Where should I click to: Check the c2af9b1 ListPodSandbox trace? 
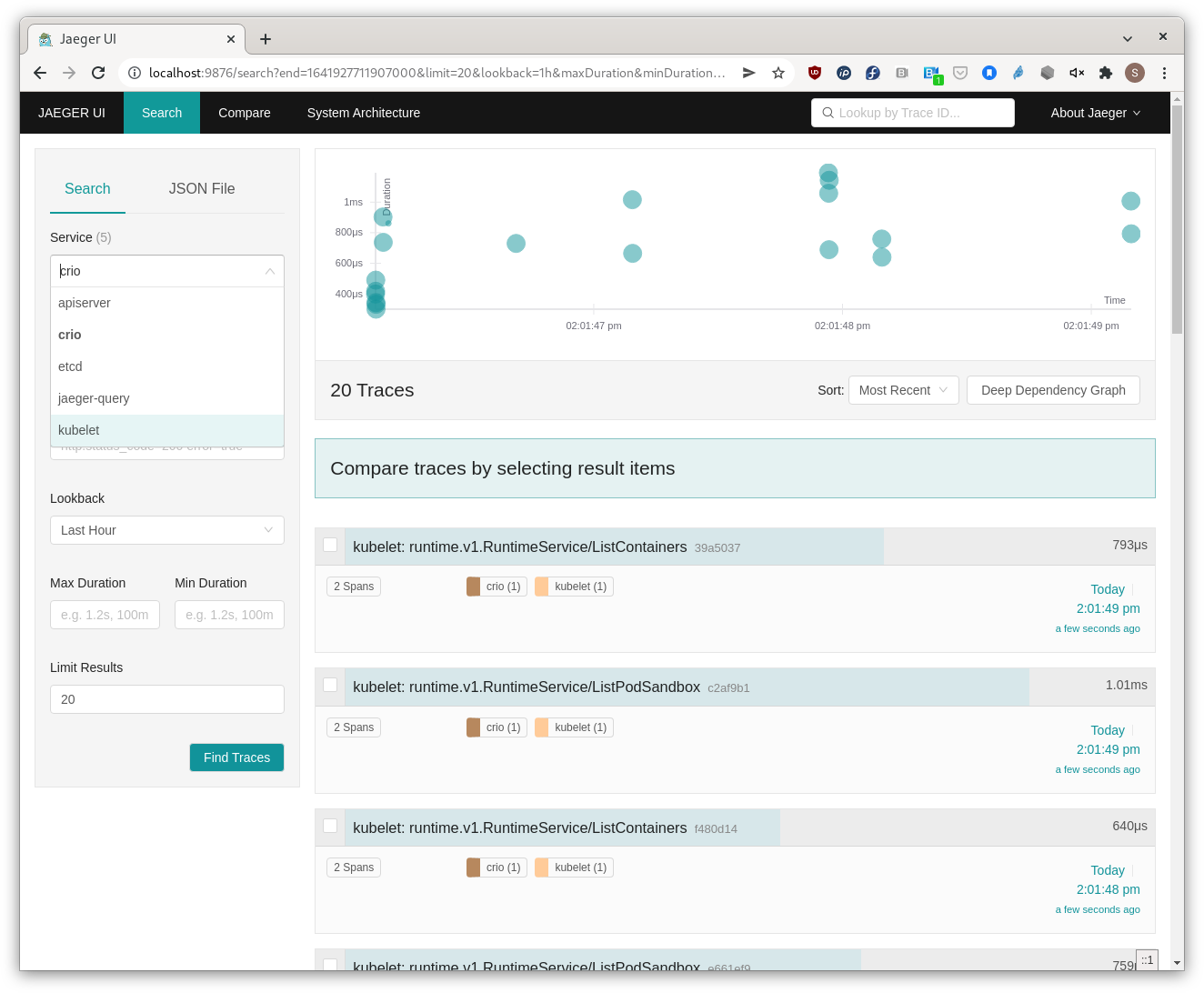[x=330, y=685]
